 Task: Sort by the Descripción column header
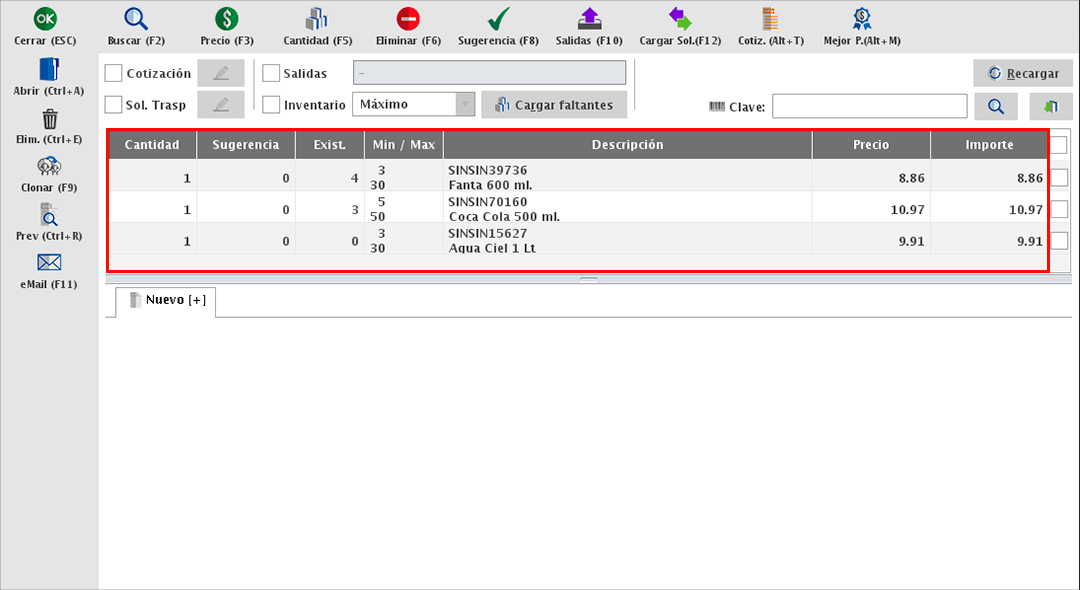tap(627, 145)
